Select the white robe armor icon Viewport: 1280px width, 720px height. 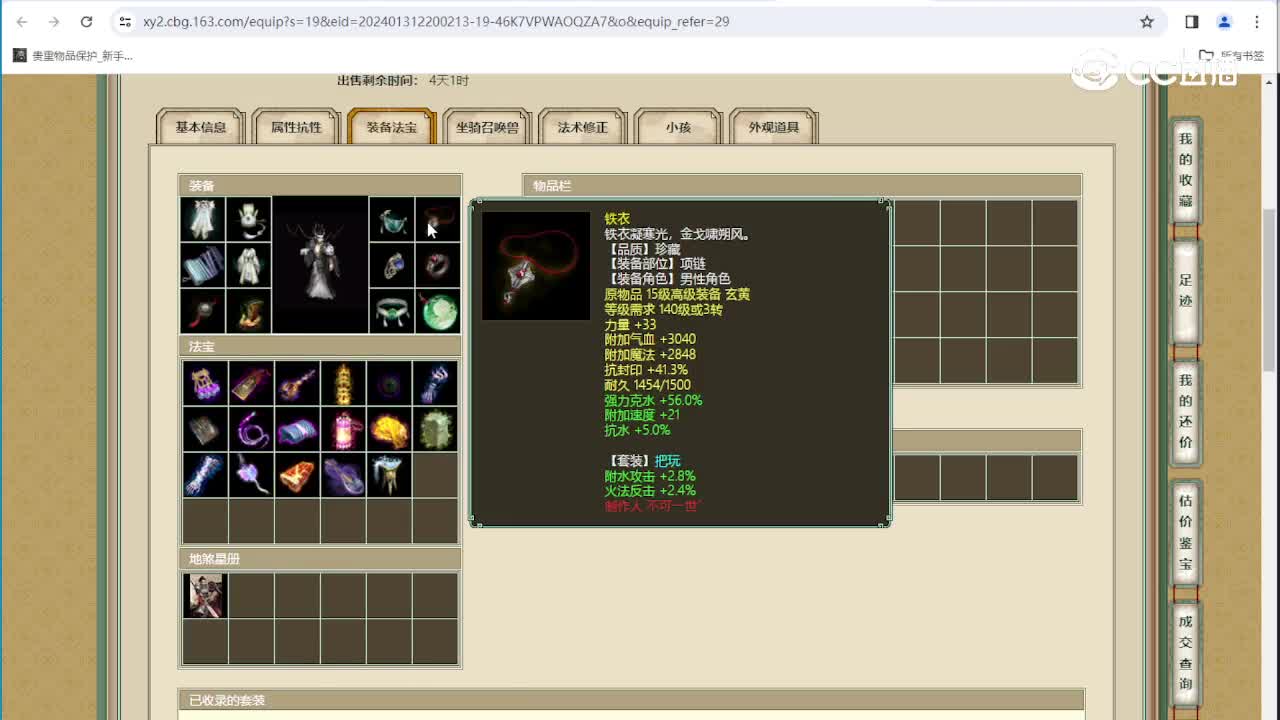(x=249, y=265)
